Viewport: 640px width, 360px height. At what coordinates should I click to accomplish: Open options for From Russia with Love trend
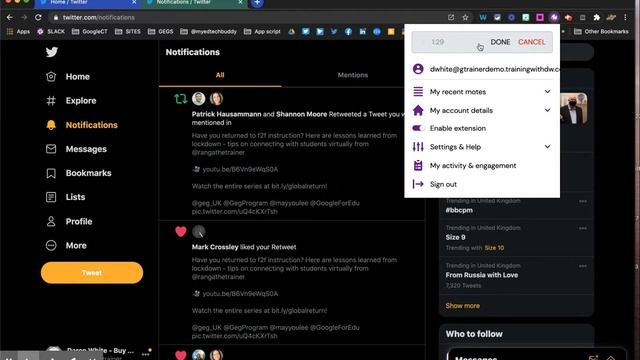583,266
